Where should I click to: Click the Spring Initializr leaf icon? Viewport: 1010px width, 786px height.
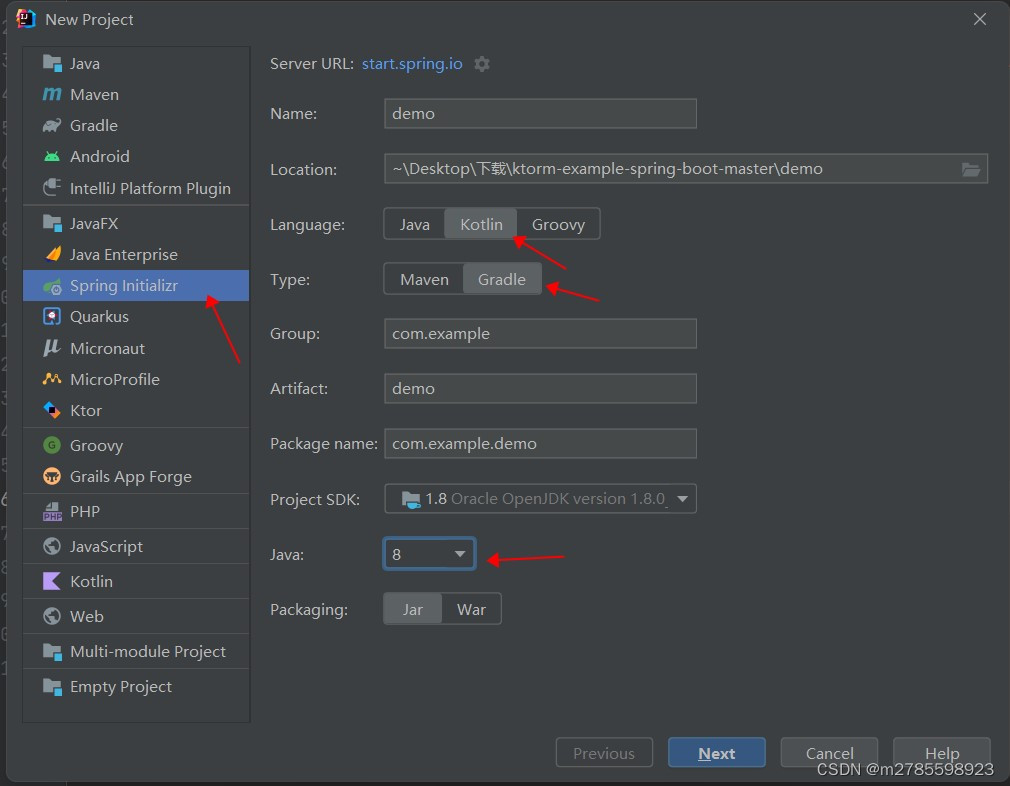coord(52,285)
